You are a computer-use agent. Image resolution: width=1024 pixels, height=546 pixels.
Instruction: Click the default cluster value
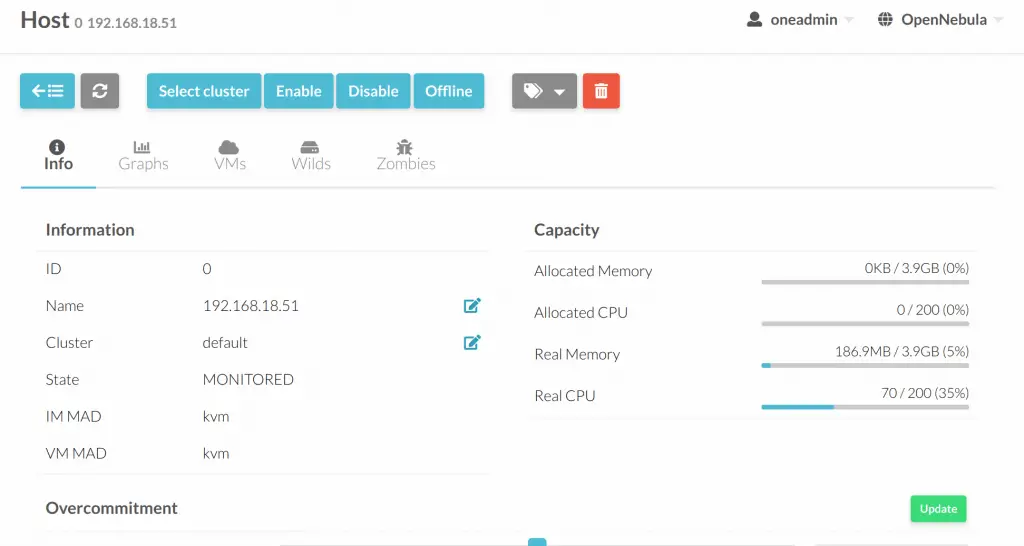pyautogui.click(x=225, y=342)
